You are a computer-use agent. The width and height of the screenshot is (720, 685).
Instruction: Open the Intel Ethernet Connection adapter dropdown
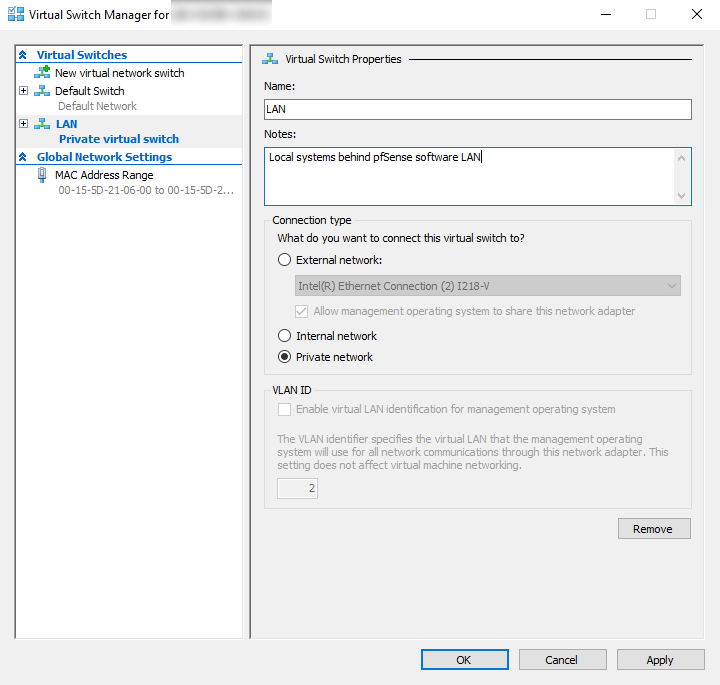(672, 286)
